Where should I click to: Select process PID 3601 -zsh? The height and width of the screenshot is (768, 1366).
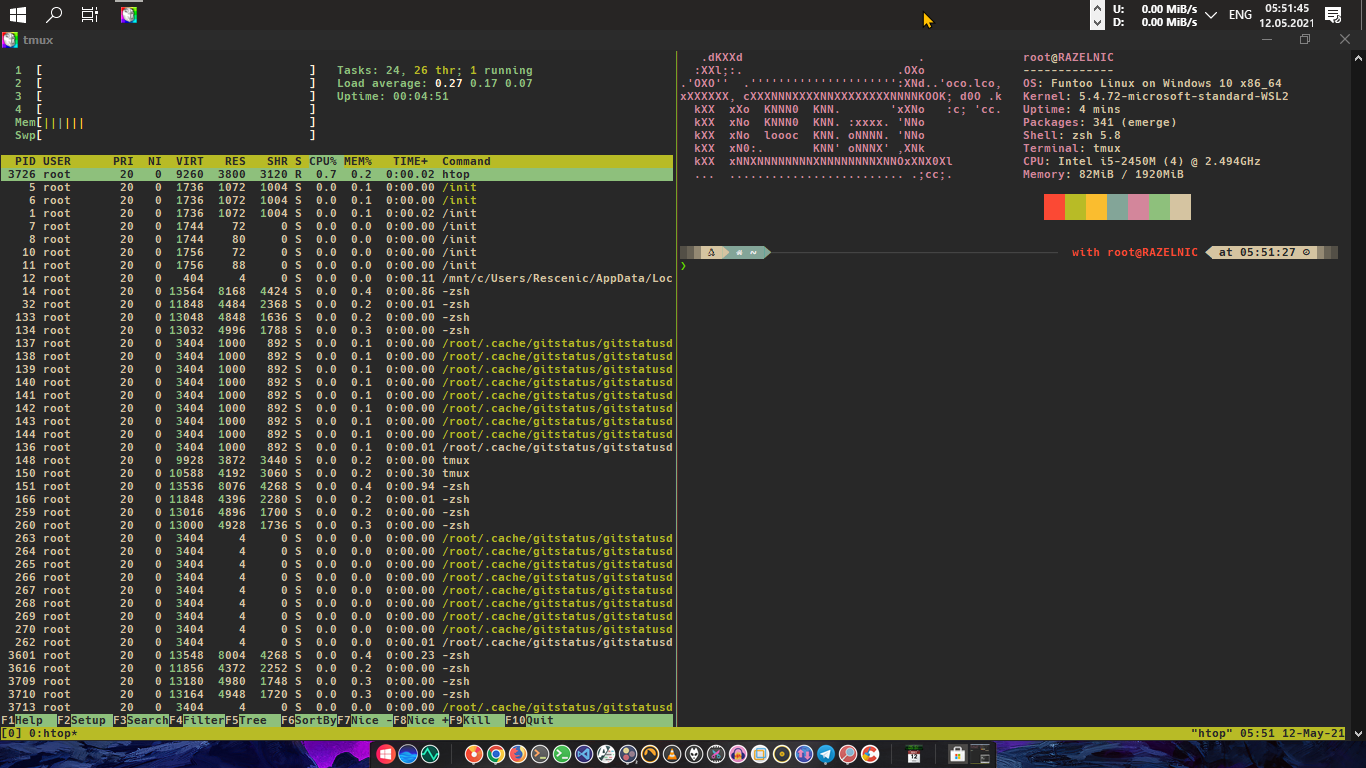pyautogui.click(x=337, y=655)
